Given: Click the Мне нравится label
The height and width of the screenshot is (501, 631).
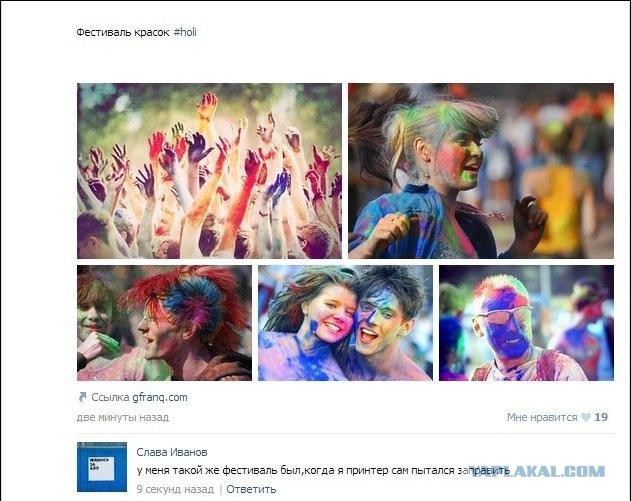Looking at the screenshot, I should [542, 417].
